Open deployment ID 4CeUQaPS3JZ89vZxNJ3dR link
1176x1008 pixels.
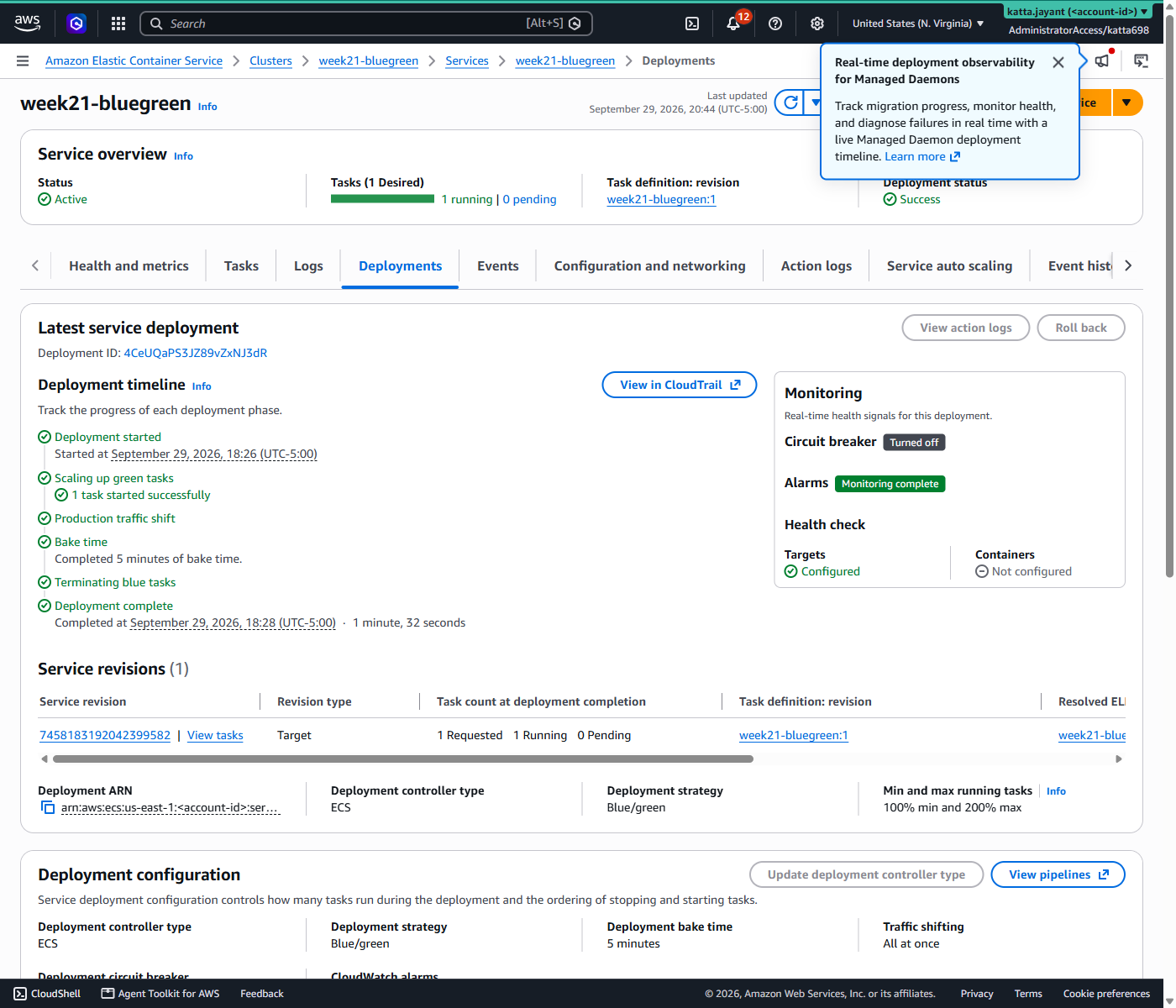[196, 354]
